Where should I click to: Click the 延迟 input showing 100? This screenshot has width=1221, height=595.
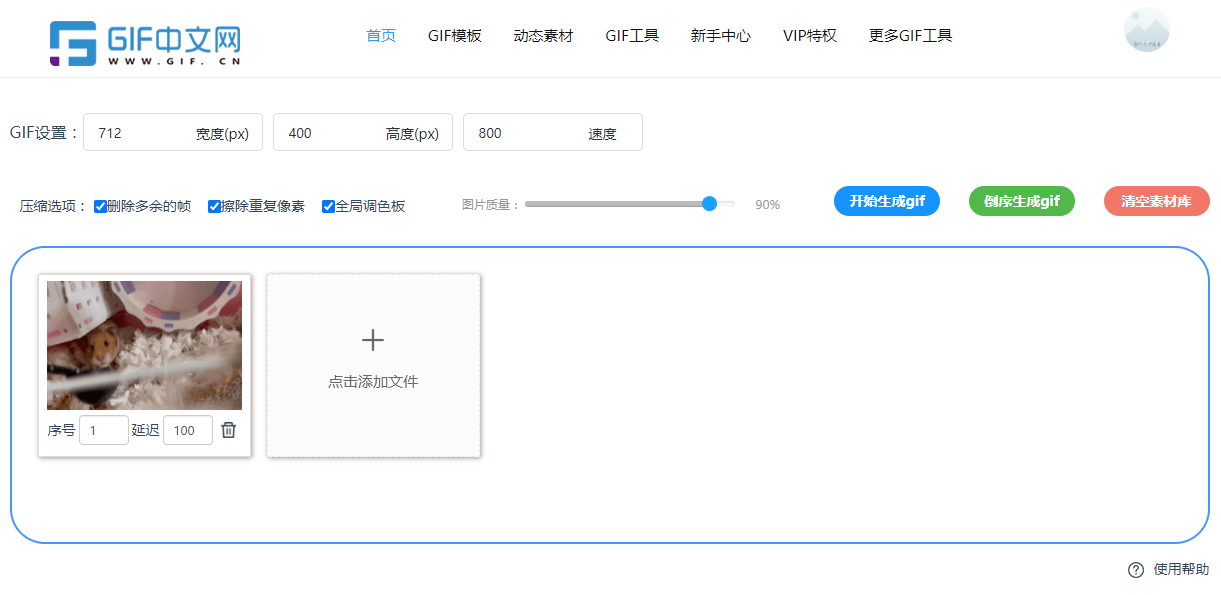[x=188, y=430]
